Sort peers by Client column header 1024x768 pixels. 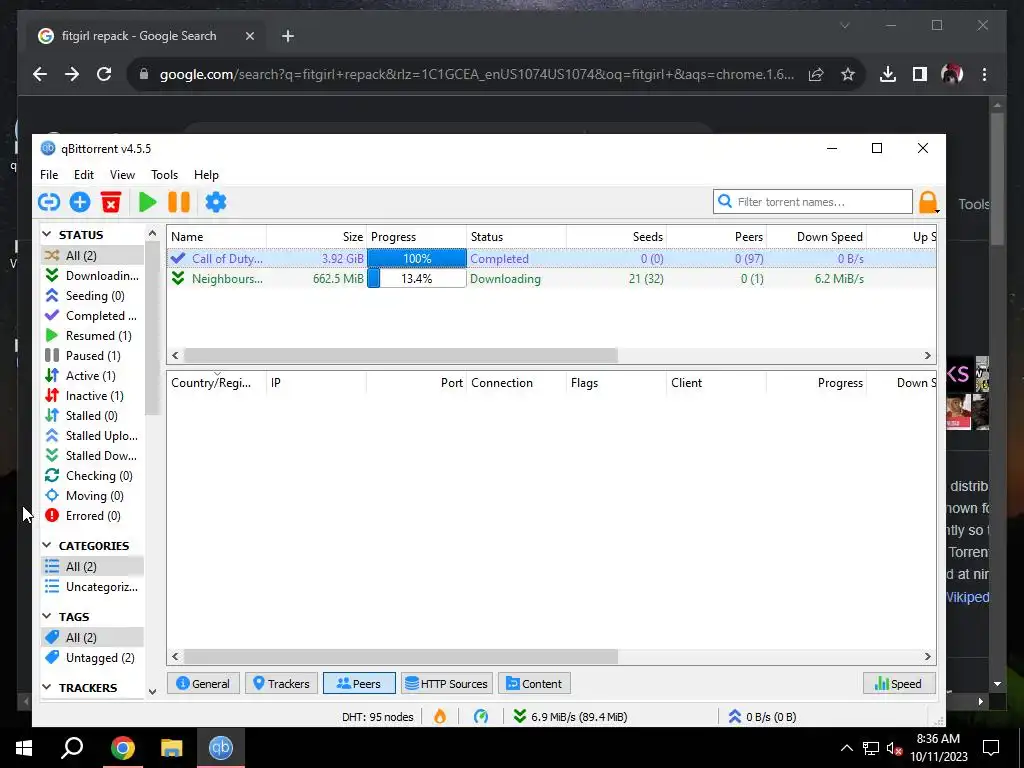pyautogui.click(x=716, y=383)
